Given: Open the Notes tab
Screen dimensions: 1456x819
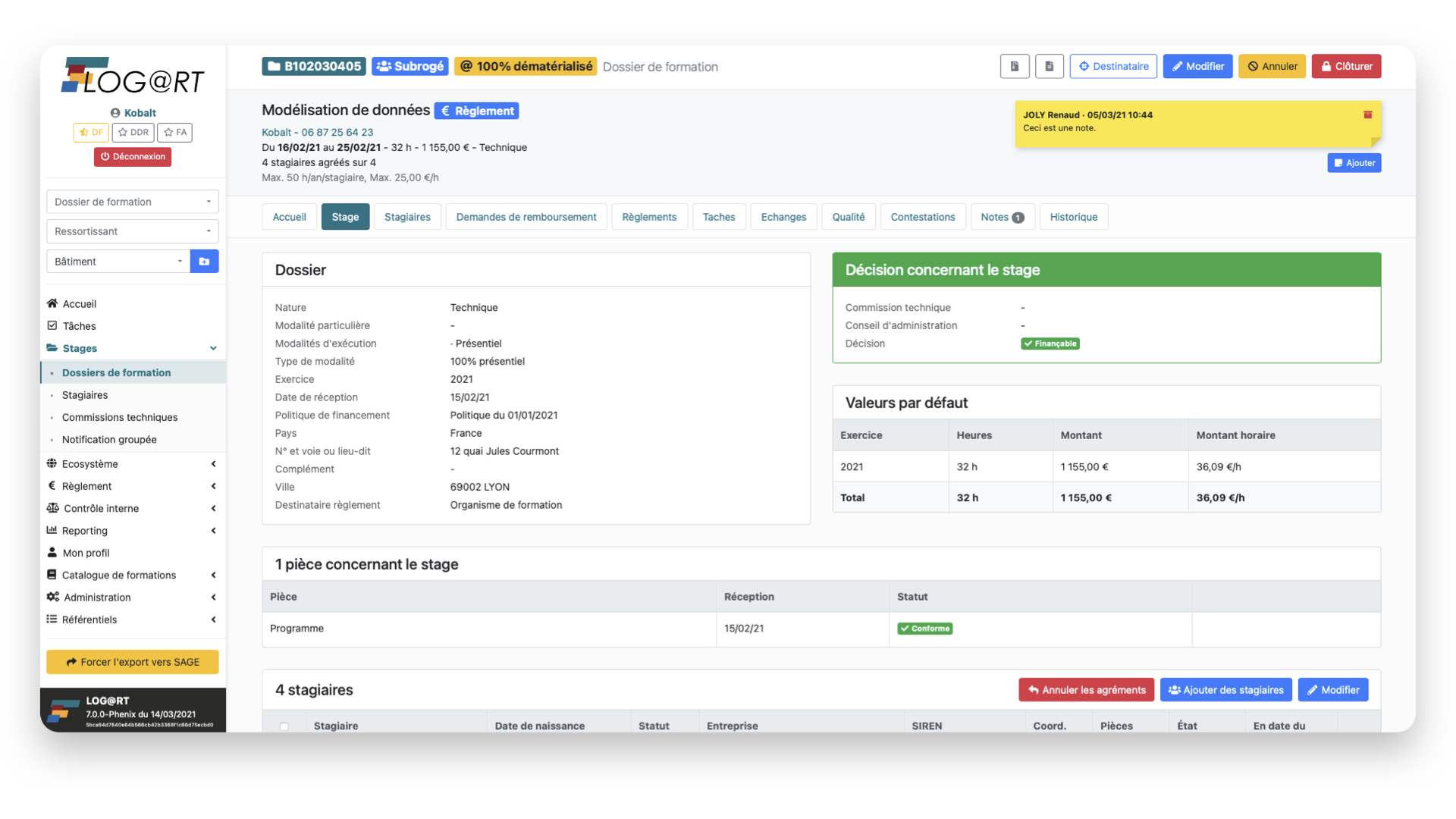Looking at the screenshot, I should (1001, 217).
